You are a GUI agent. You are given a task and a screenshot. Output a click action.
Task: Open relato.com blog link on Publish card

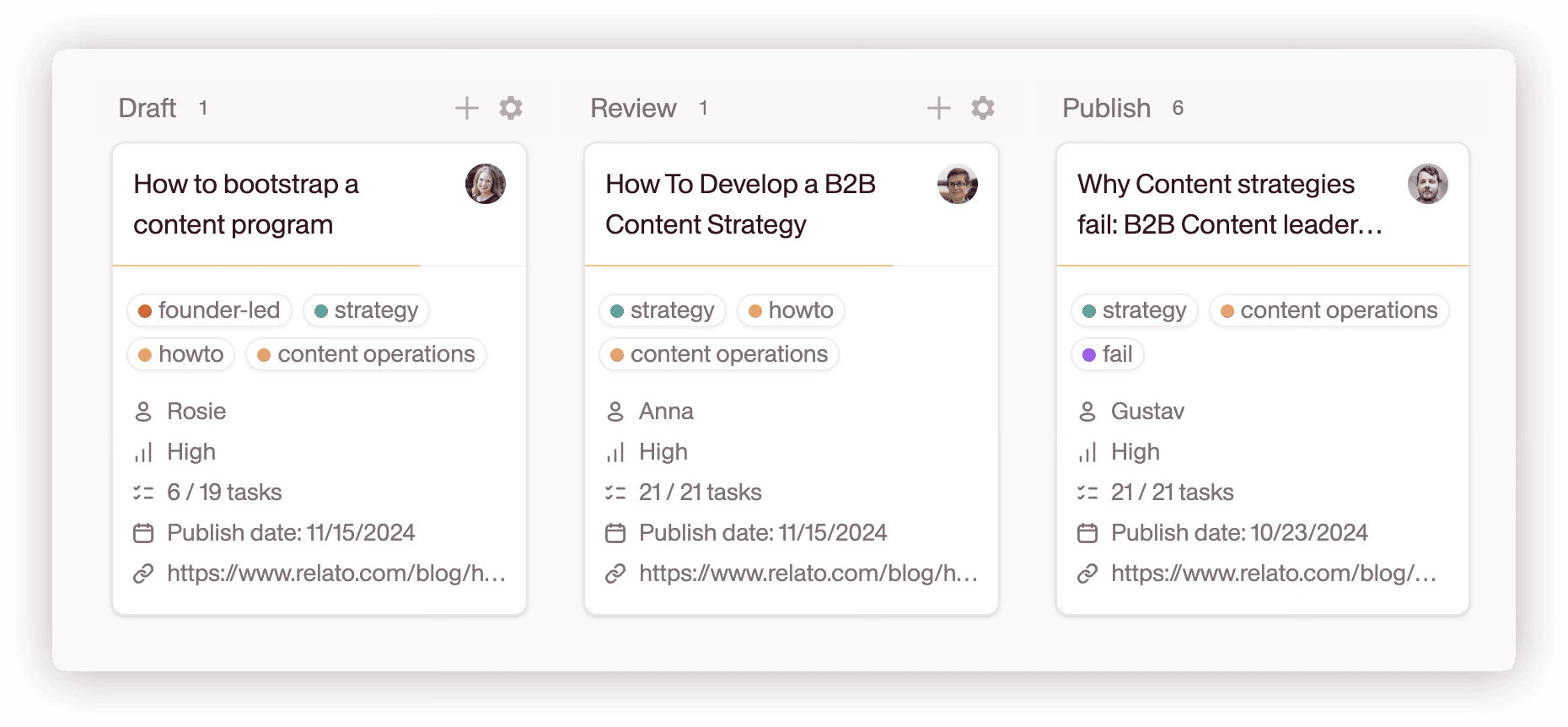(x=1273, y=574)
